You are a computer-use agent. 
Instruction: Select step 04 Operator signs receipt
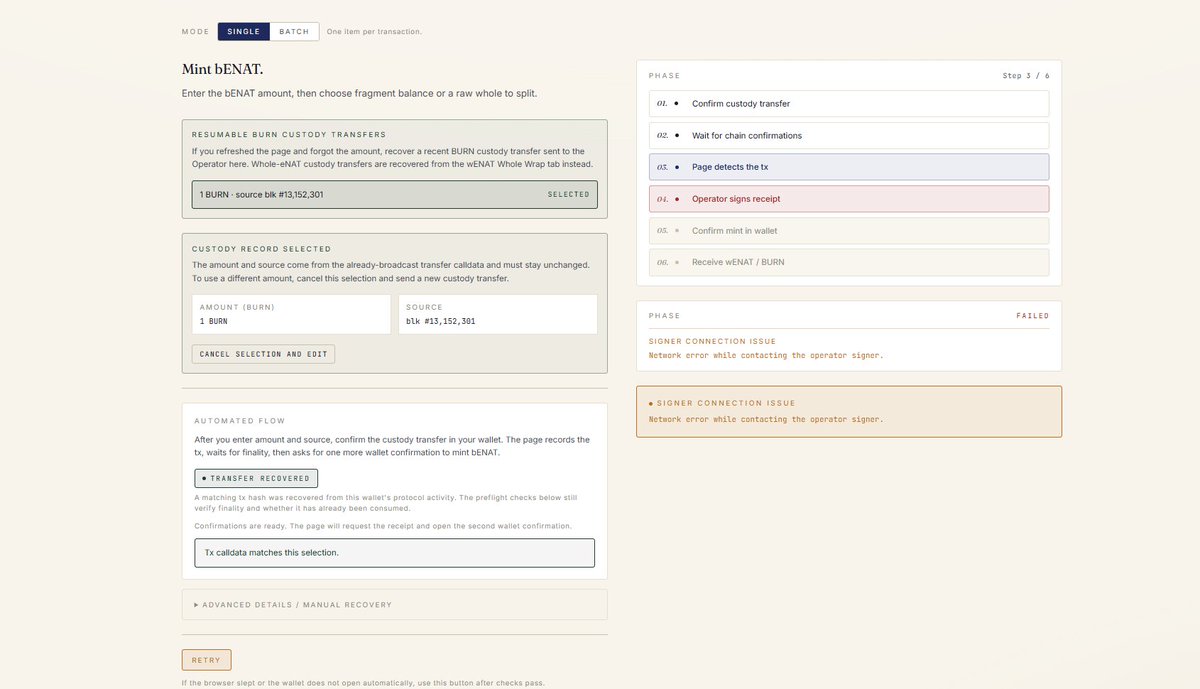pos(849,199)
